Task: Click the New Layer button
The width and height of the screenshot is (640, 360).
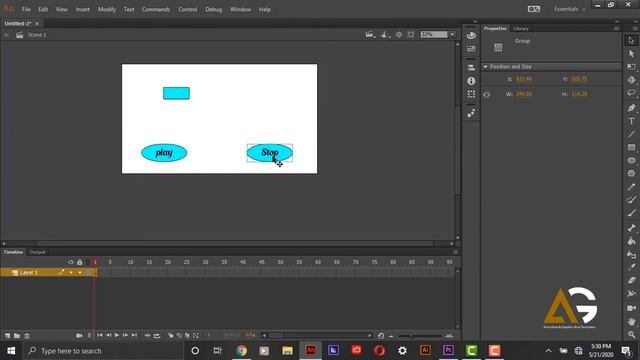Action: click(7, 336)
